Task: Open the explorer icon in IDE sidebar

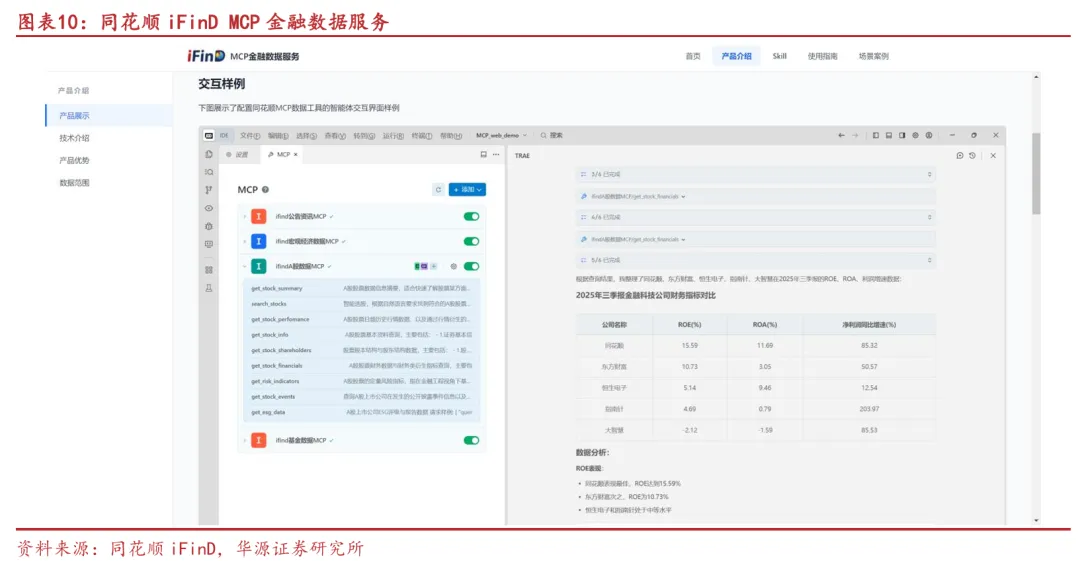Action: pos(209,154)
